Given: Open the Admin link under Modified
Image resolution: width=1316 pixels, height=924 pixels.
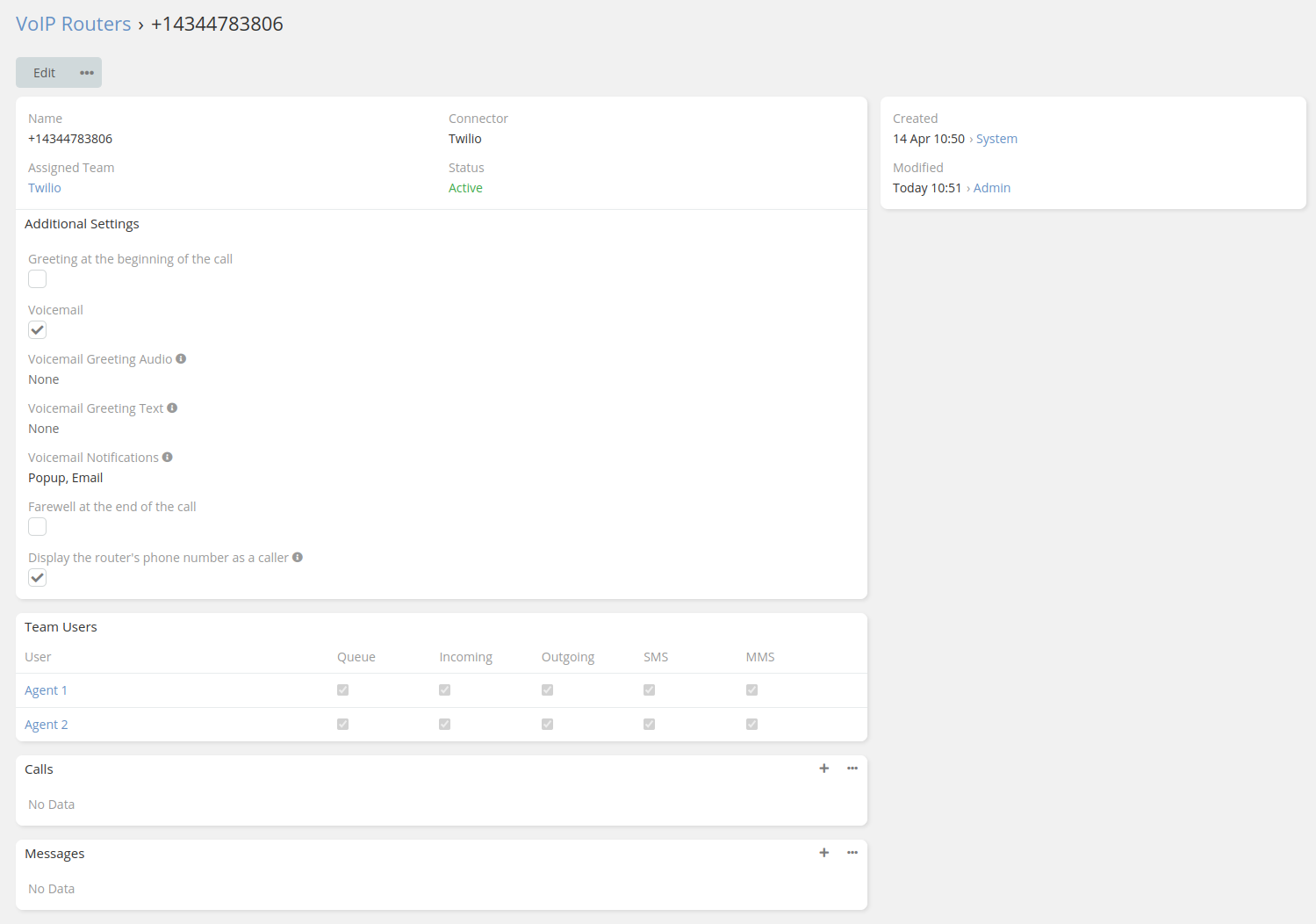Looking at the screenshot, I should [x=991, y=187].
